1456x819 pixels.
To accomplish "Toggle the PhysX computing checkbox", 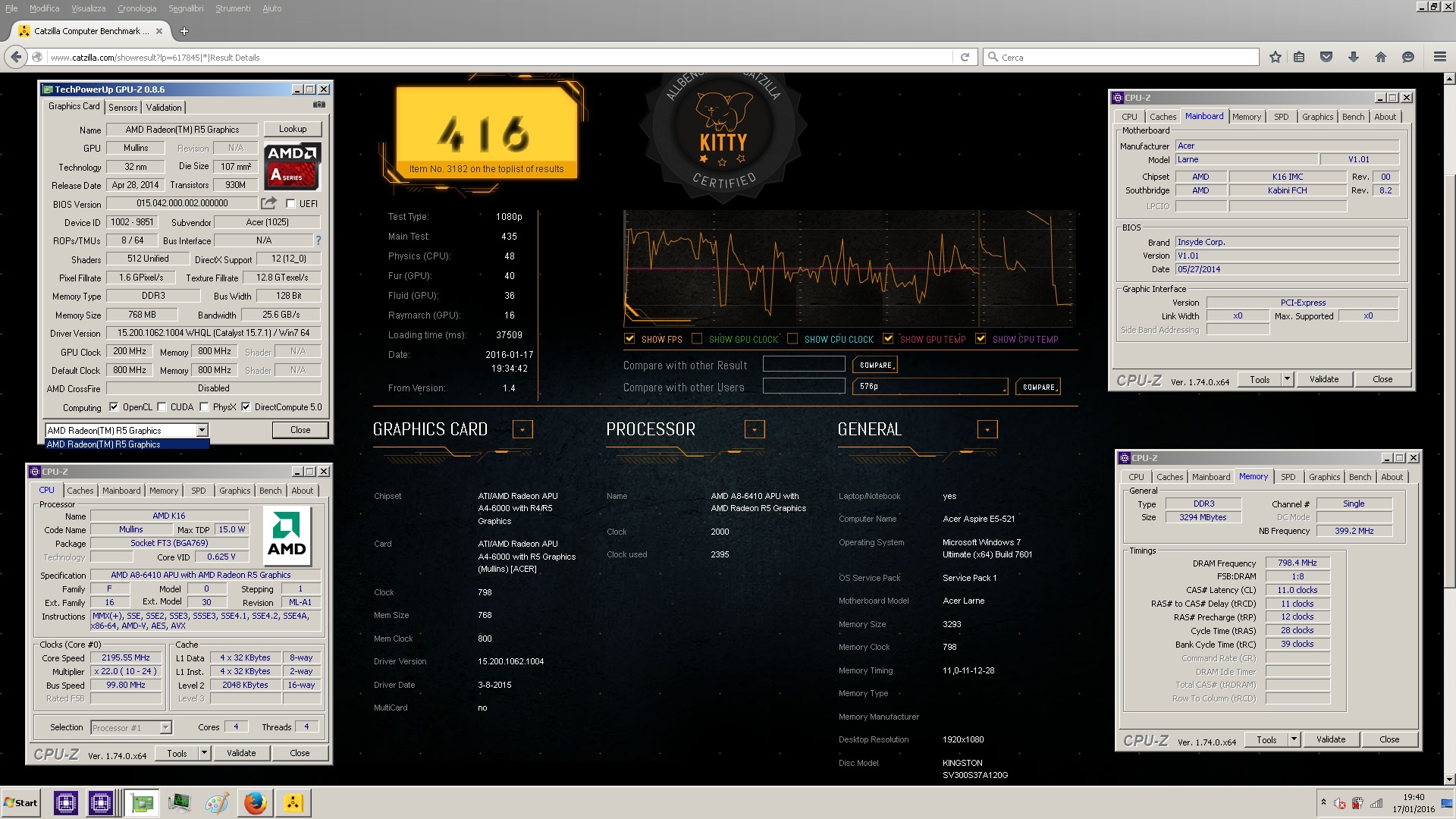I will click(204, 407).
